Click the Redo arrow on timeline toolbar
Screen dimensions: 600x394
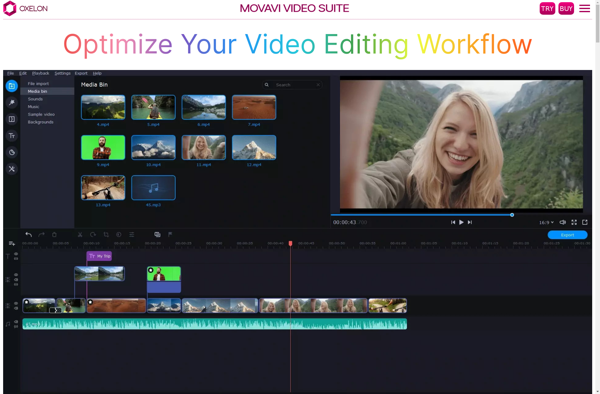click(x=41, y=234)
